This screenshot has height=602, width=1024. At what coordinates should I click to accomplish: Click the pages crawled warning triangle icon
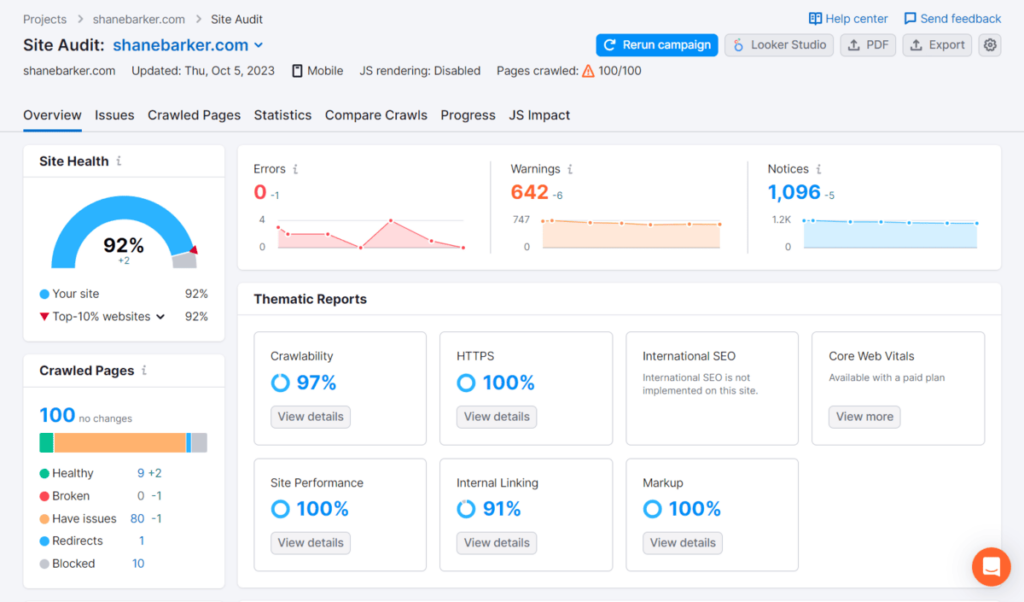(588, 71)
